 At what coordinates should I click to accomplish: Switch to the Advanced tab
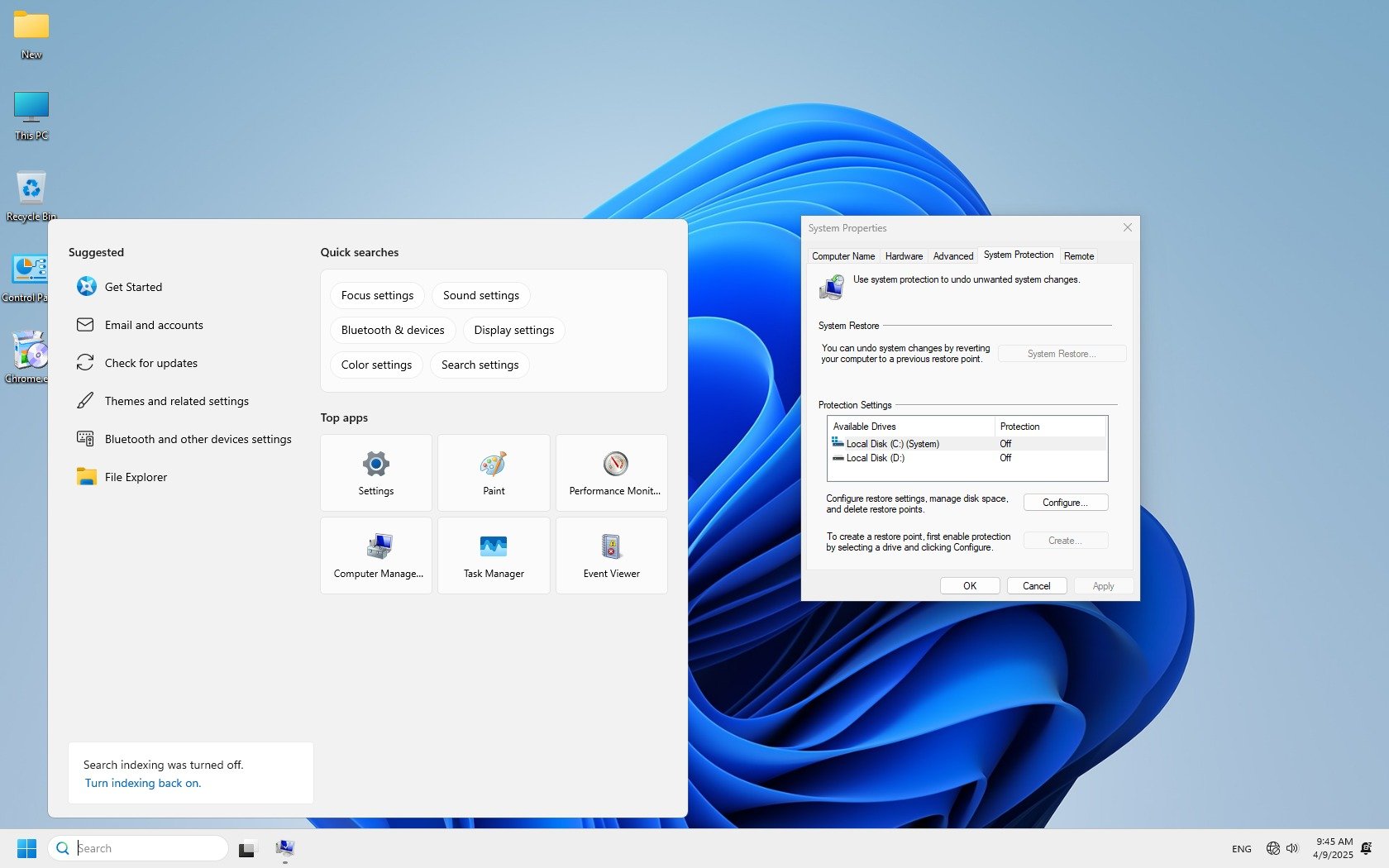tap(952, 256)
